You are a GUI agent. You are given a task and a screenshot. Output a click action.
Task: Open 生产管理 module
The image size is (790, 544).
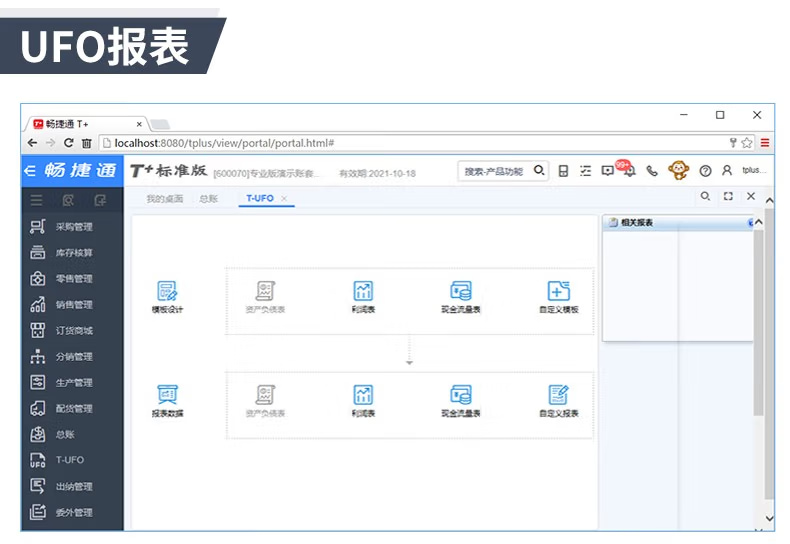tap(61, 382)
